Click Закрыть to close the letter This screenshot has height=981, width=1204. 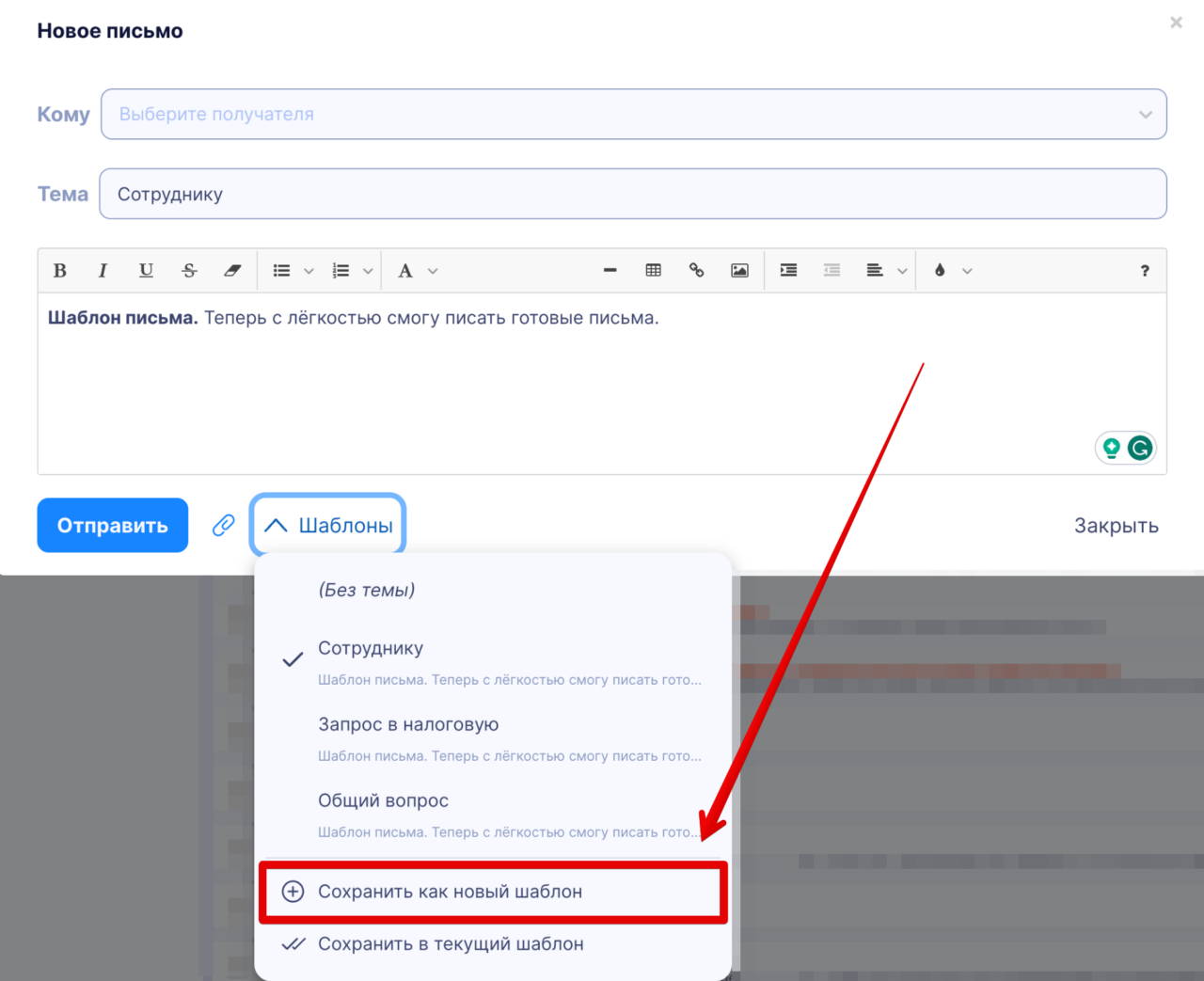tap(1117, 526)
